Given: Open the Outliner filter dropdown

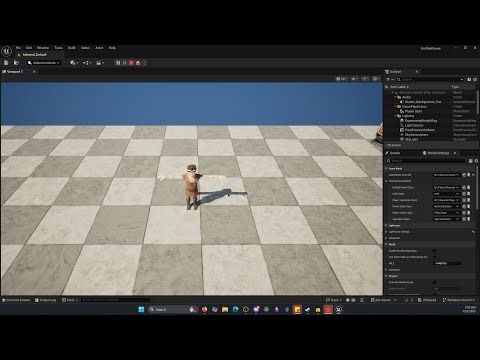Looking at the screenshot, I should pos(389,79).
